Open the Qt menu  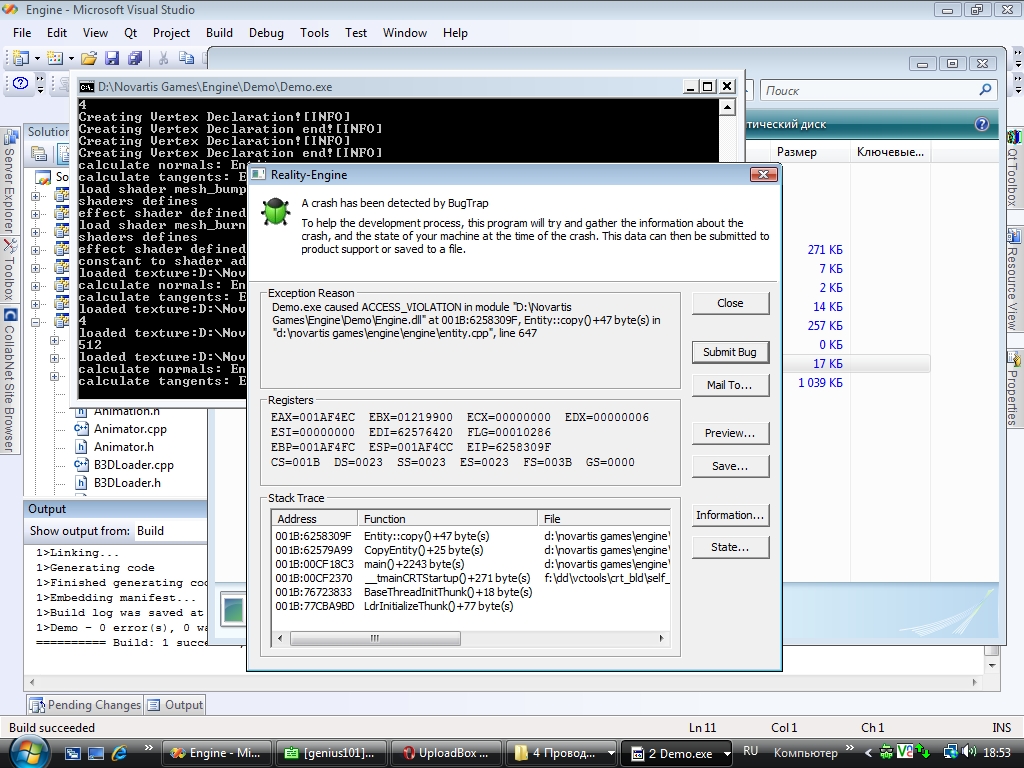click(x=131, y=33)
